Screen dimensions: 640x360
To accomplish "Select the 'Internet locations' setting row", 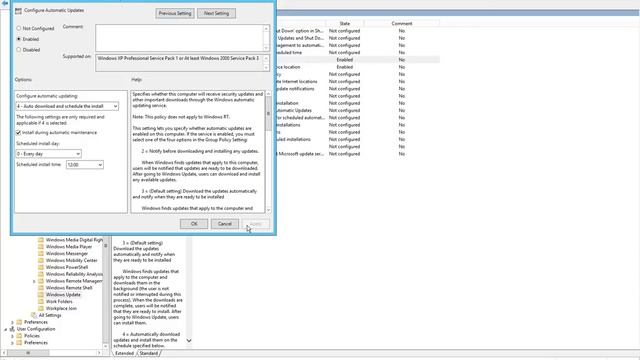I will click(358, 82).
